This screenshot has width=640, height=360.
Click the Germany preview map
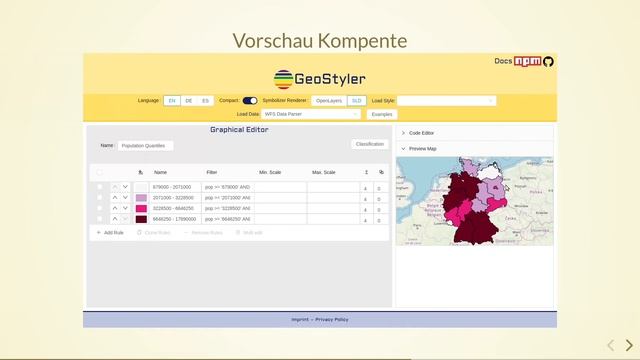coord(474,201)
